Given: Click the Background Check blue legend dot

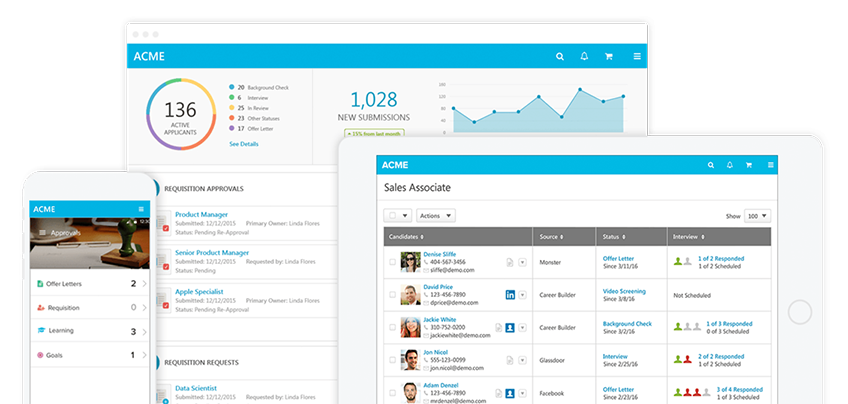Looking at the screenshot, I should click(x=231, y=87).
